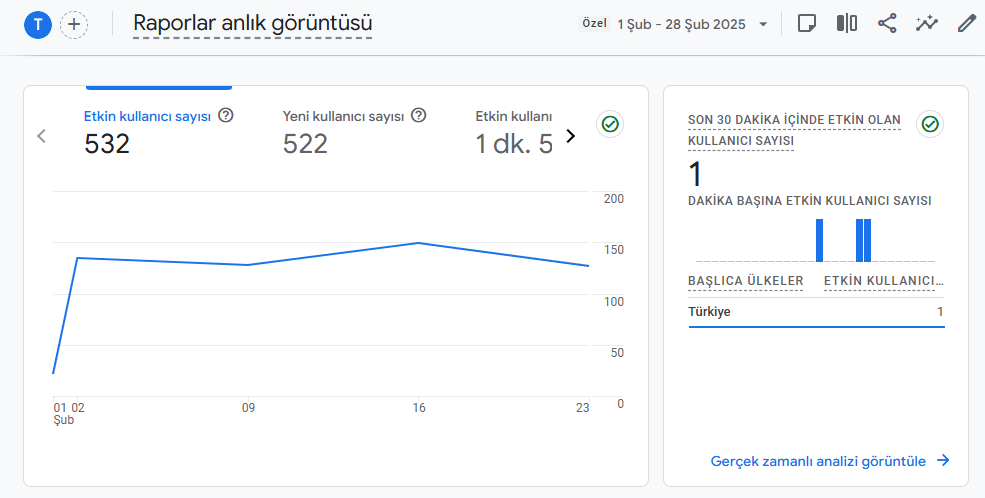Select the Türkiye country row
The height and width of the screenshot is (498, 985).
pyautogui.click(x=816, y=312)
